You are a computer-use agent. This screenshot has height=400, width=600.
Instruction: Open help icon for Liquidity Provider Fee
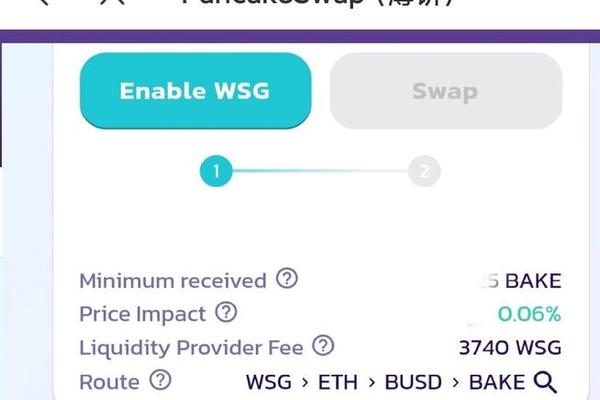(x=323, y=346)
